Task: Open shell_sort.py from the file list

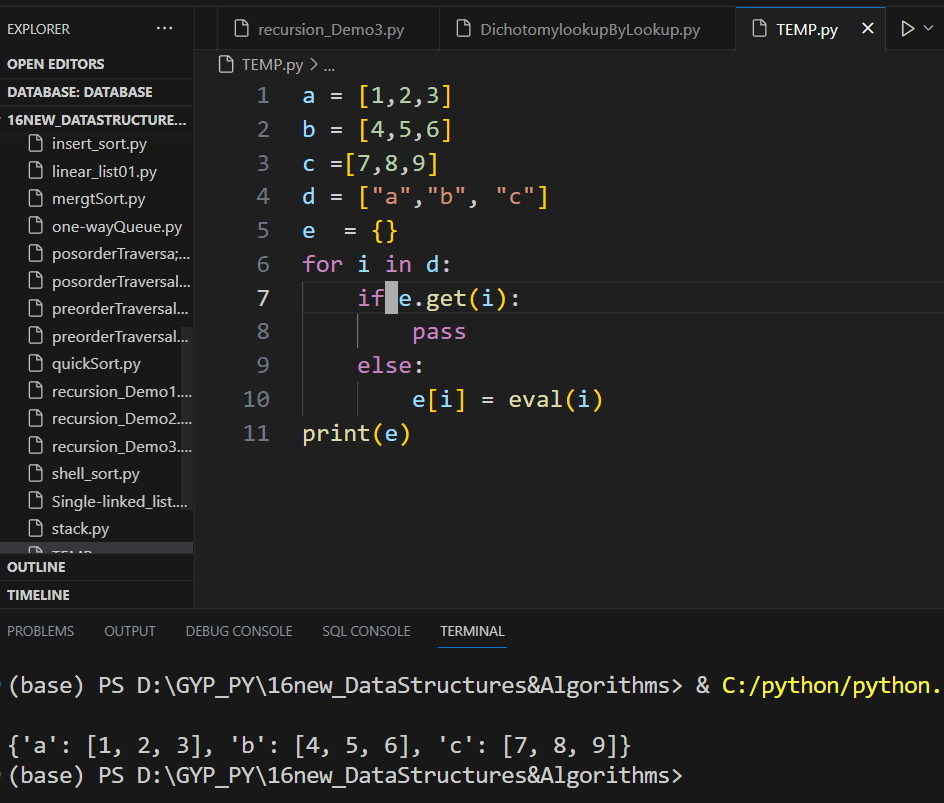Action: [x=96, y=473]
